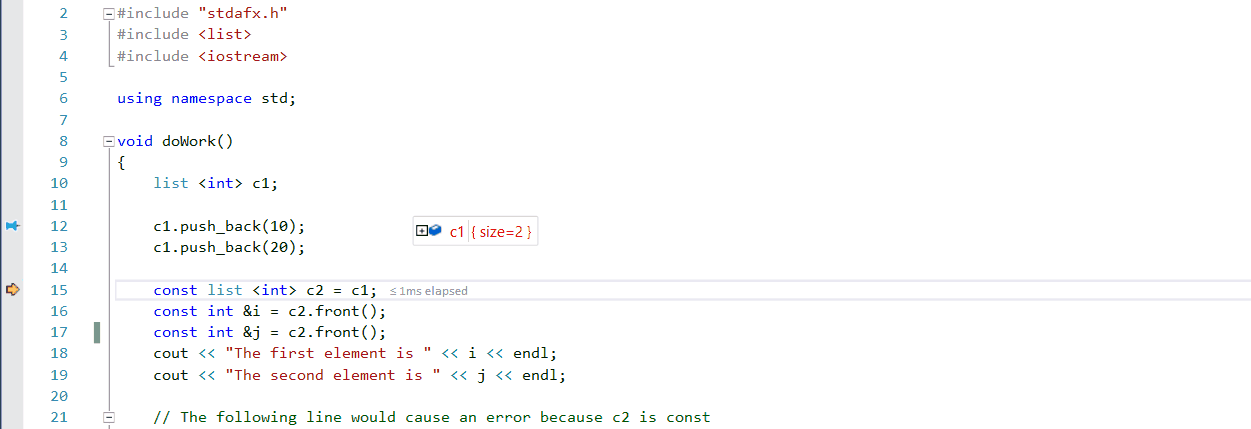Click line number 15 in the gutter

coord(58,290)
